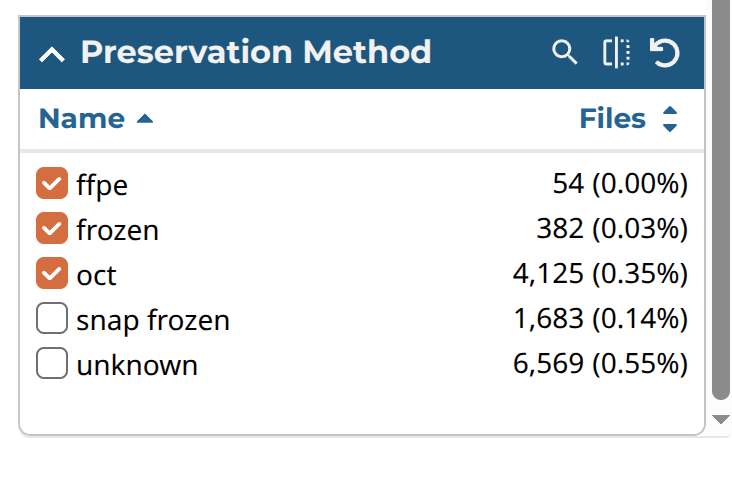Search within the Preservation Method facet
The height and width of the screenshot is (482, 732).
565,52
